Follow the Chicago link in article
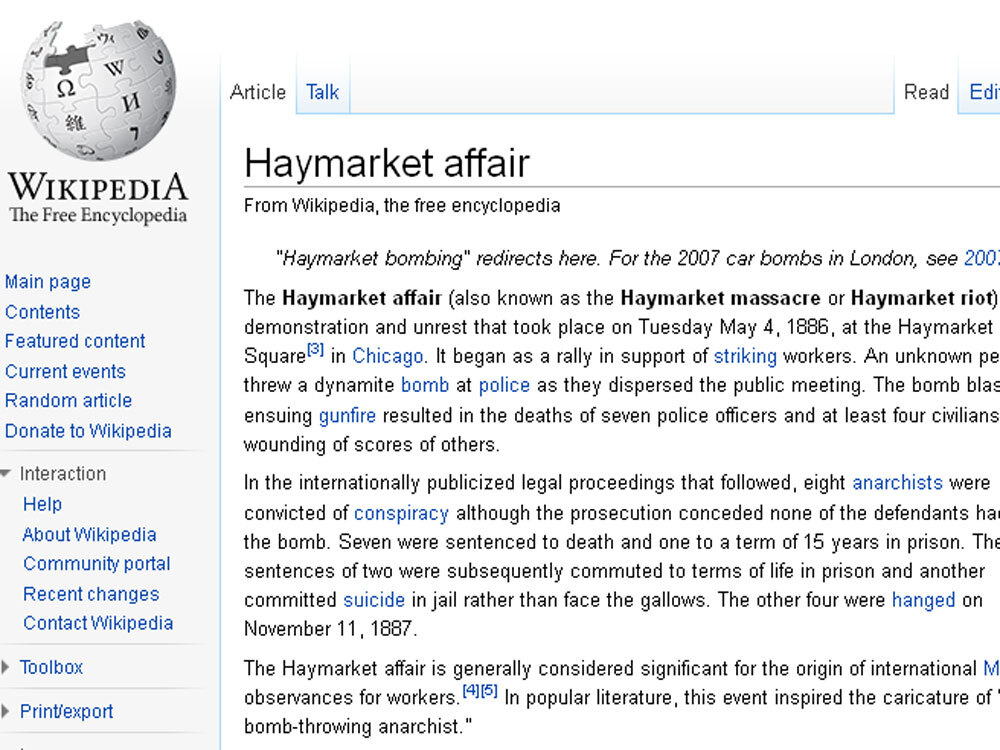Viewport: 1000px width, 750px height. (x=388, y=356)
